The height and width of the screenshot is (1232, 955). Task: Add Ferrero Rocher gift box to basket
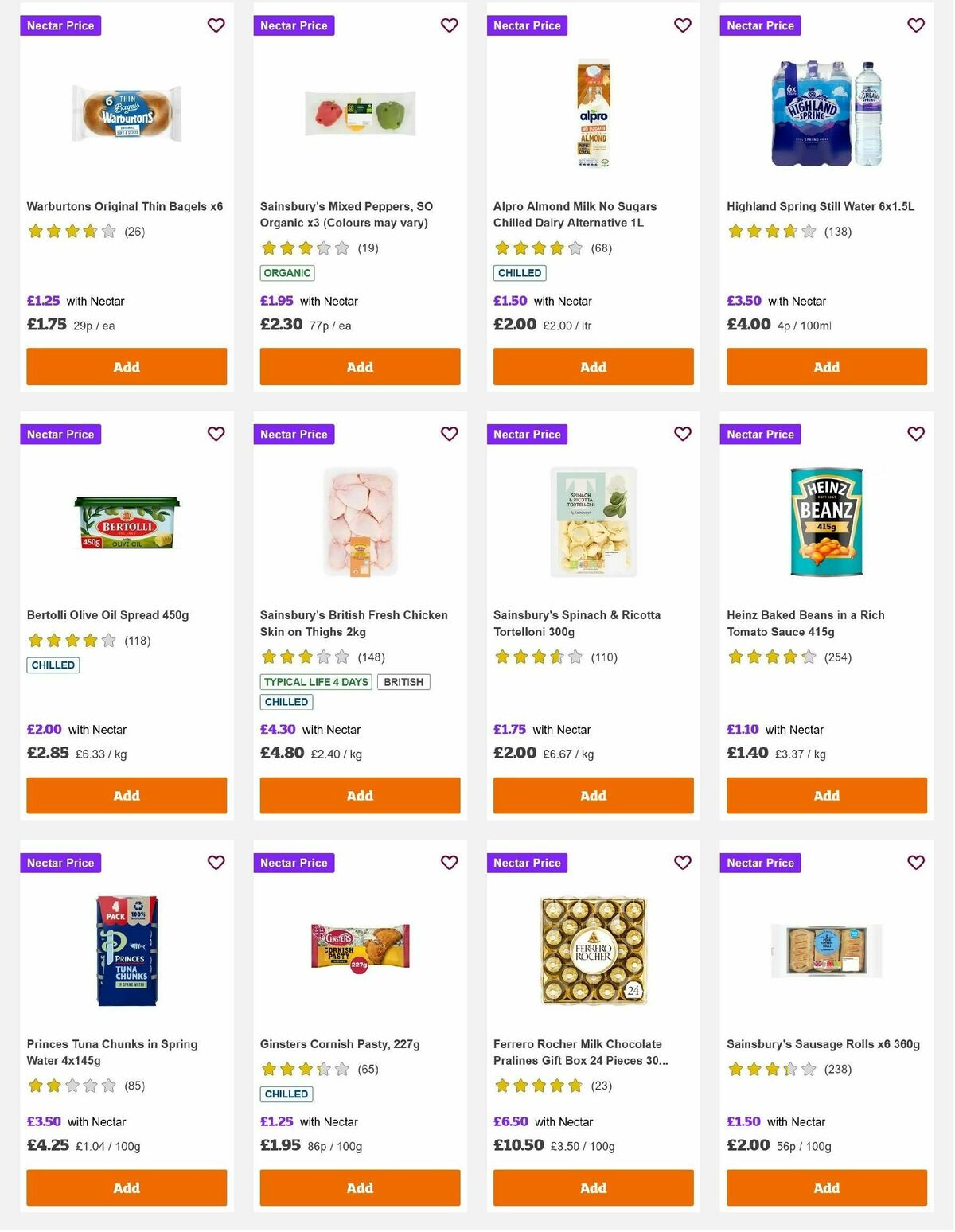592,1187
